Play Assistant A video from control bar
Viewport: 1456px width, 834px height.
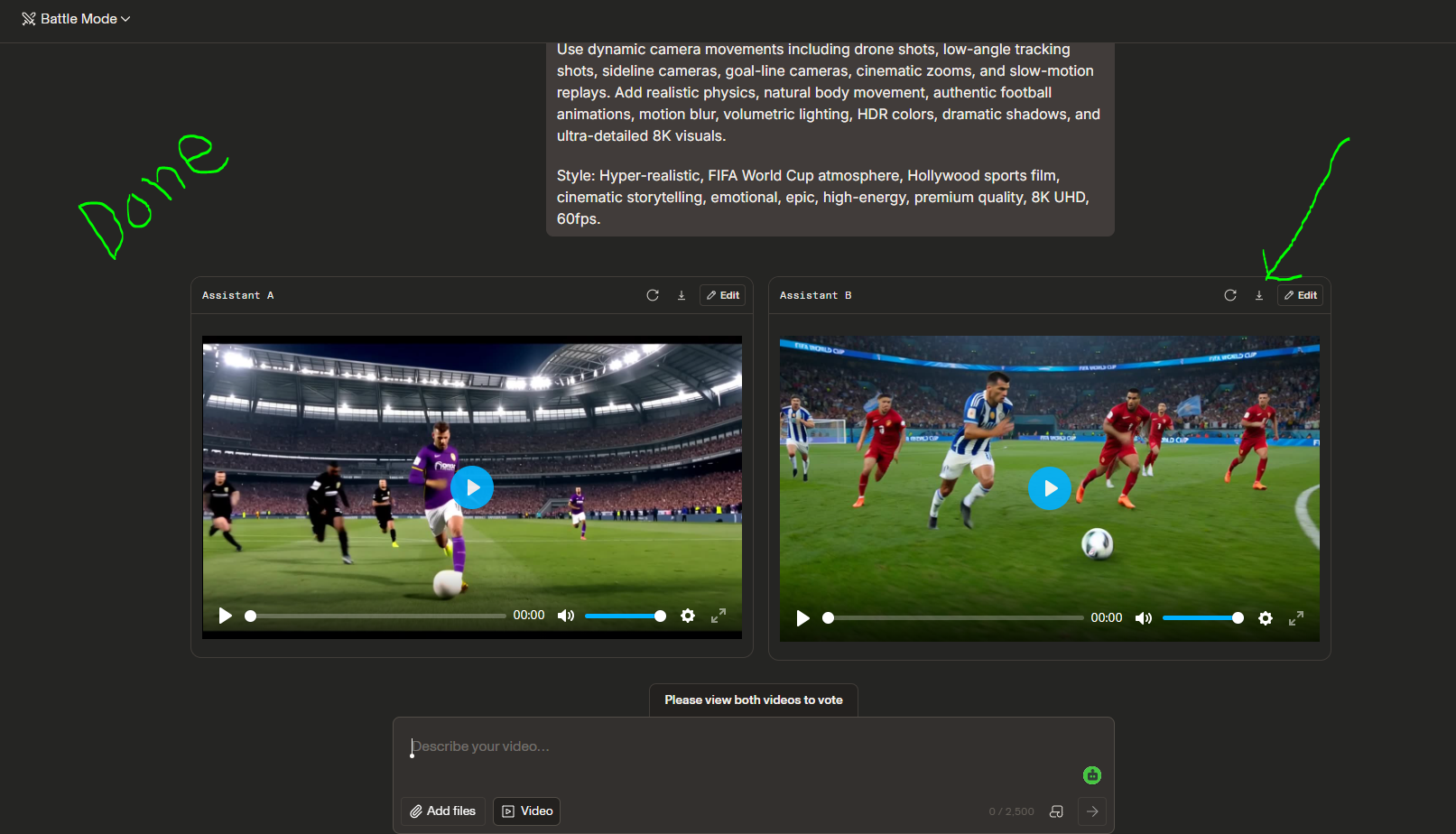225,616
